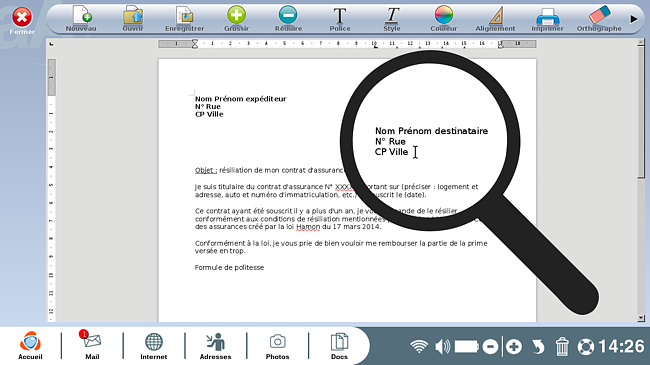
Task: Click the left indent marker on ruler
Action: tap(195, 44)
